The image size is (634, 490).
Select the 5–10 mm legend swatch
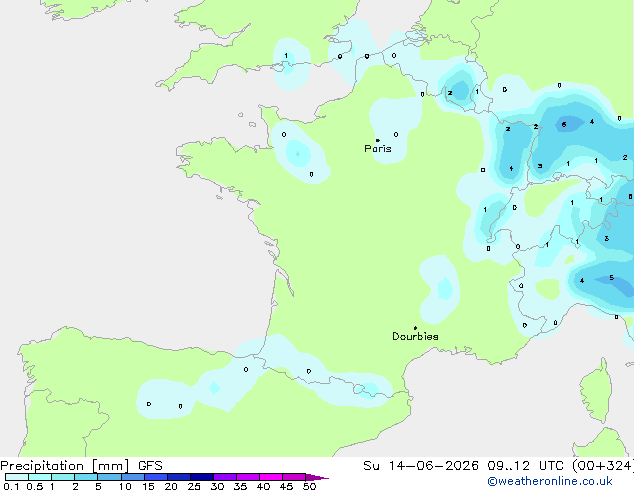109,477
